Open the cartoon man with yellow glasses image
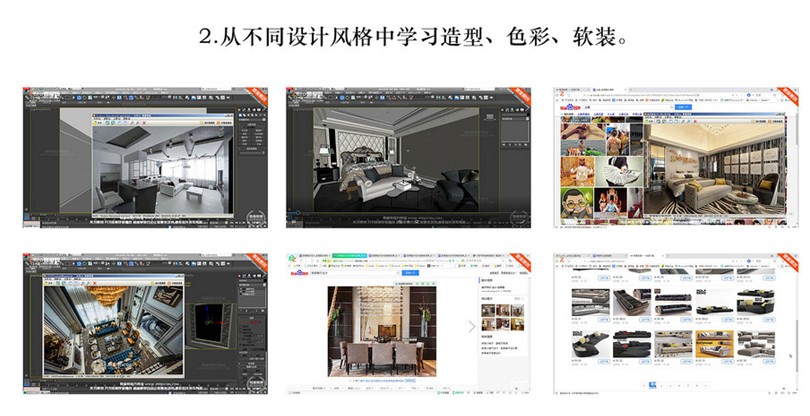 tap(577, 203)
